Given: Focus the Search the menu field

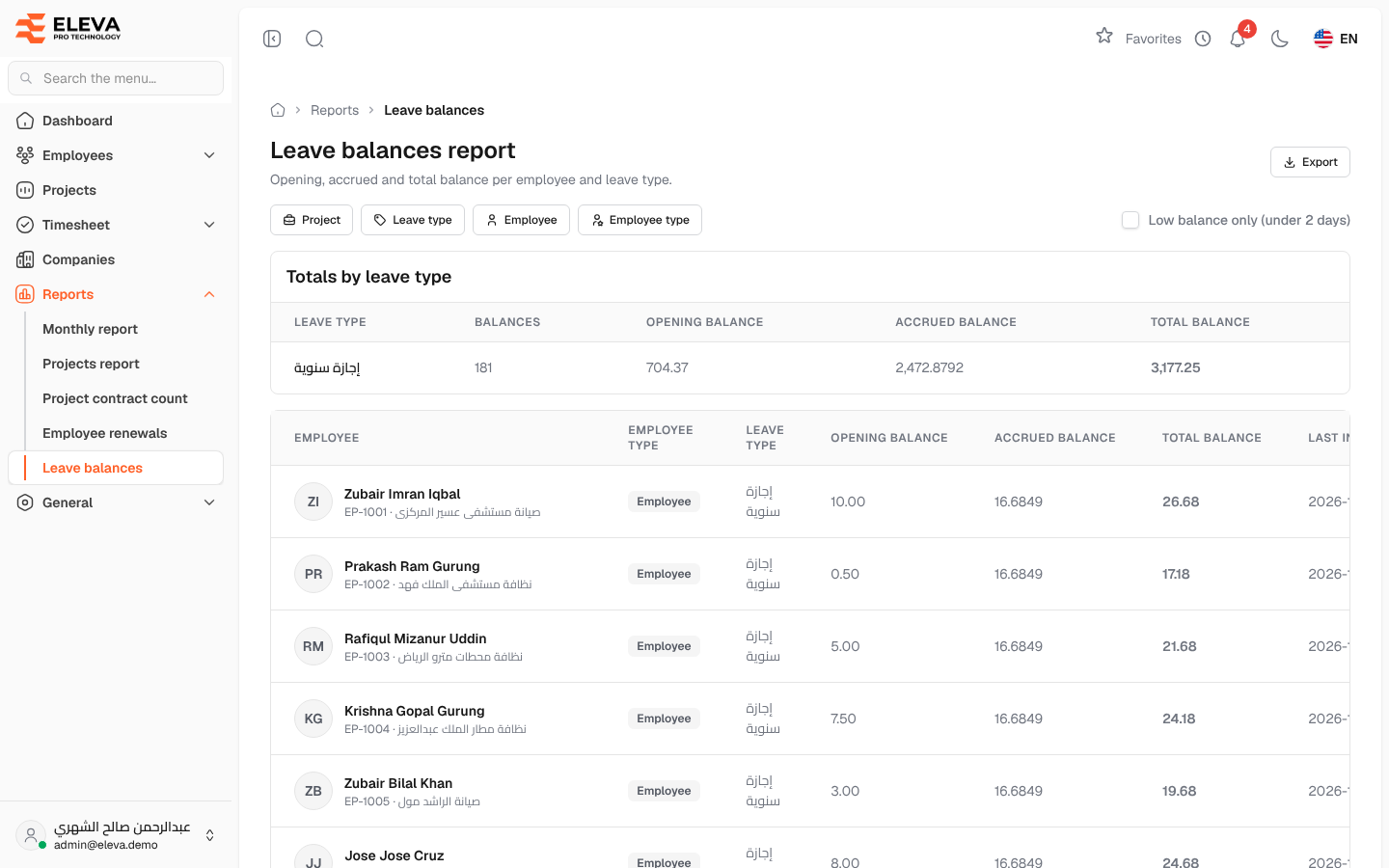Looking at the screenshot, I should click(x=116, y=78).
